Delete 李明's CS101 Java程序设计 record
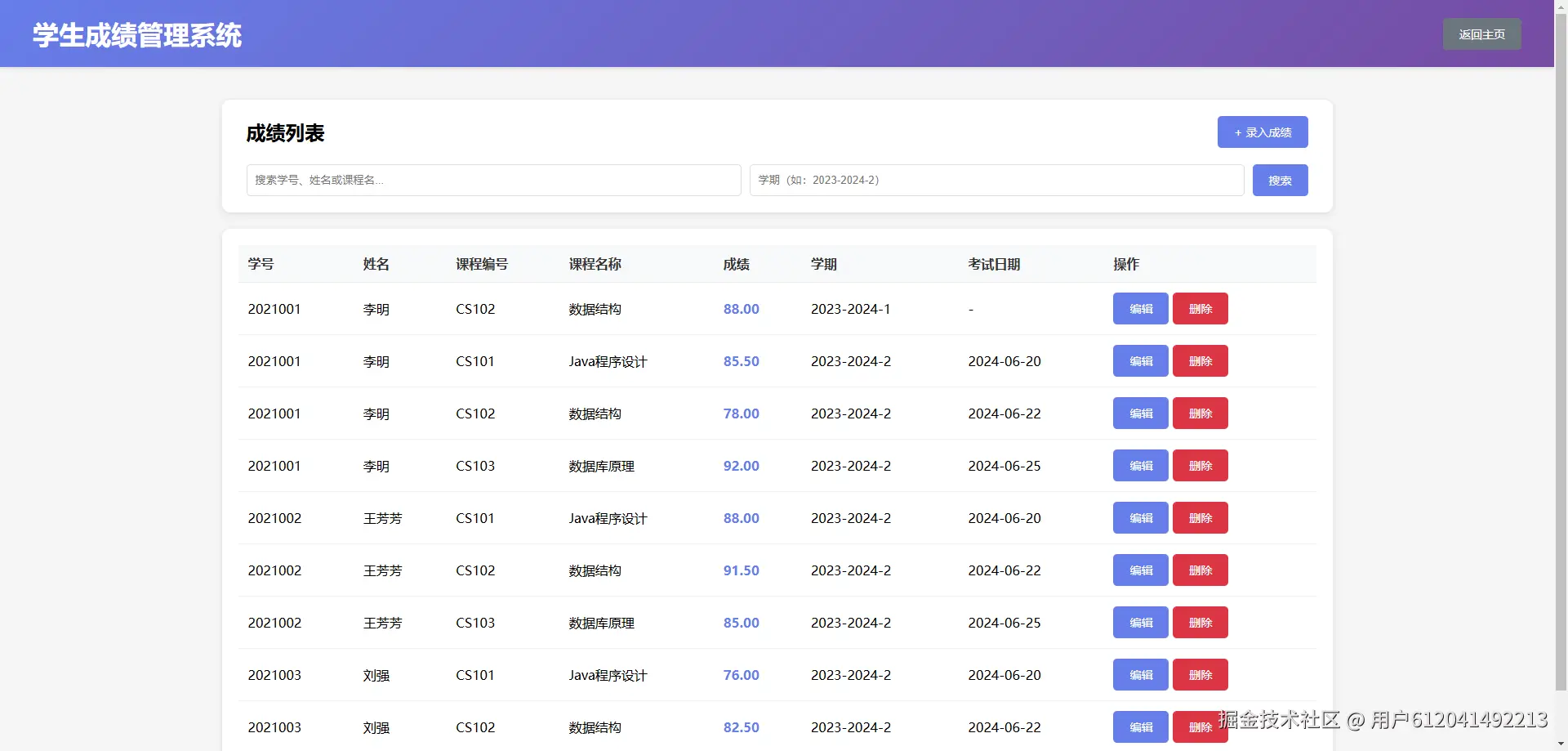The width and height of the screenshot is (1568, 751). pos(1199,360)
